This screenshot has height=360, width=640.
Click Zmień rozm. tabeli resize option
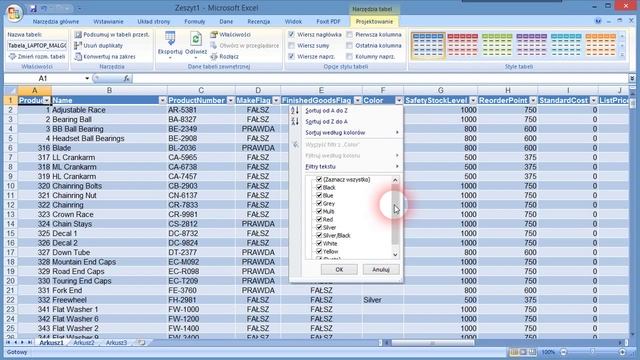37,57
